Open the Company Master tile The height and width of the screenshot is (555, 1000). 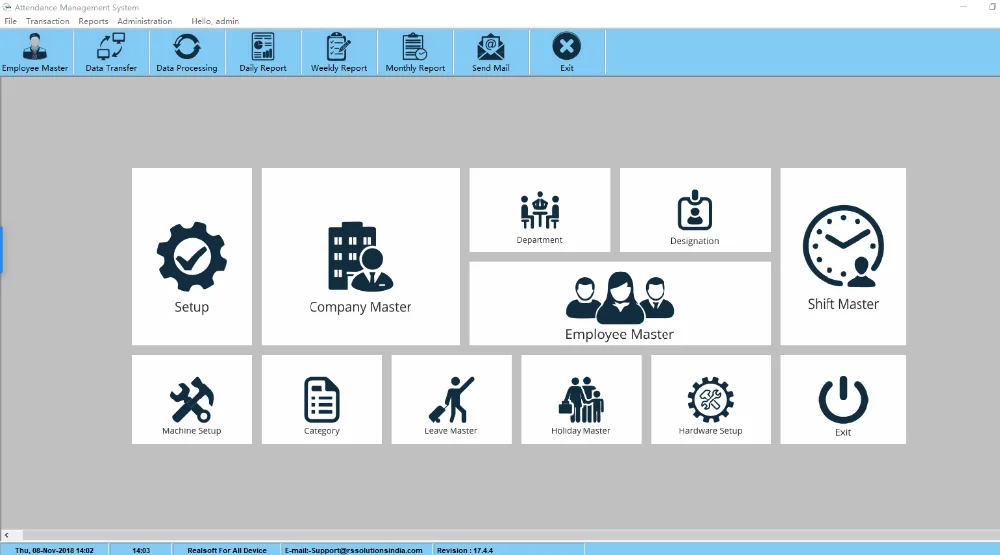[360, 257]
